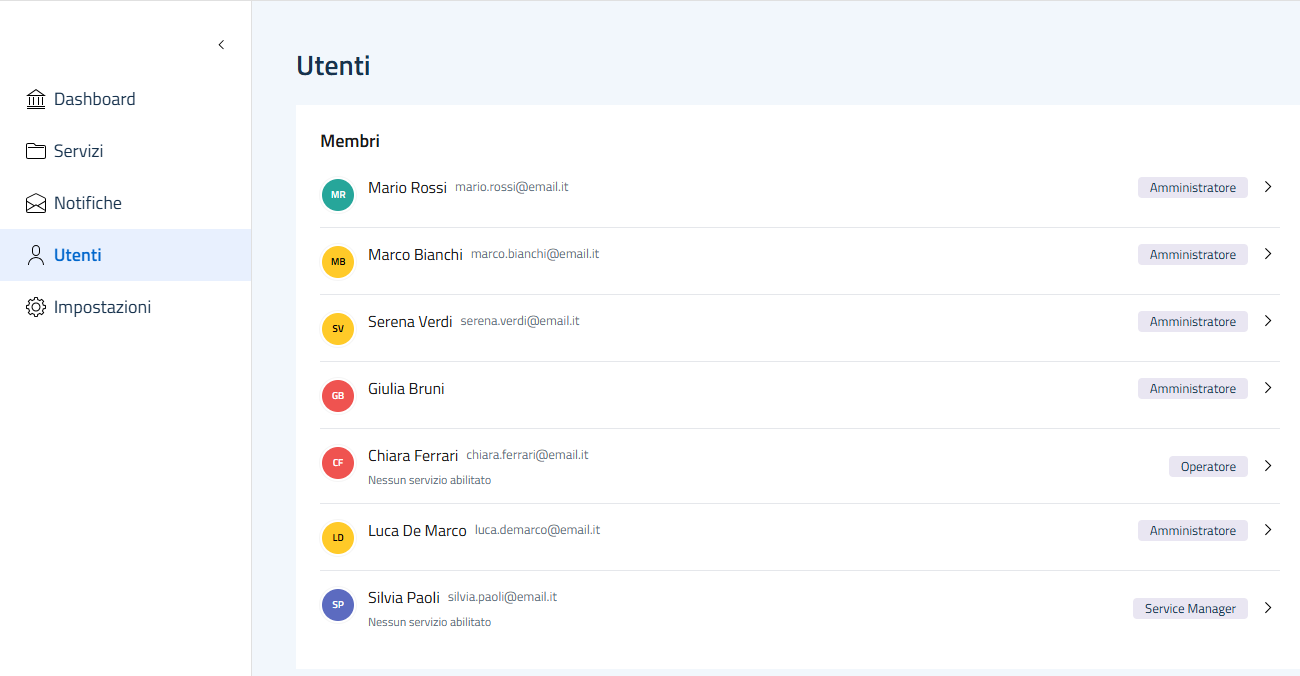Select the LD avatar thumbnail
The width and height of the screenshot is (1300, 676).
click(x=338, y=538)
